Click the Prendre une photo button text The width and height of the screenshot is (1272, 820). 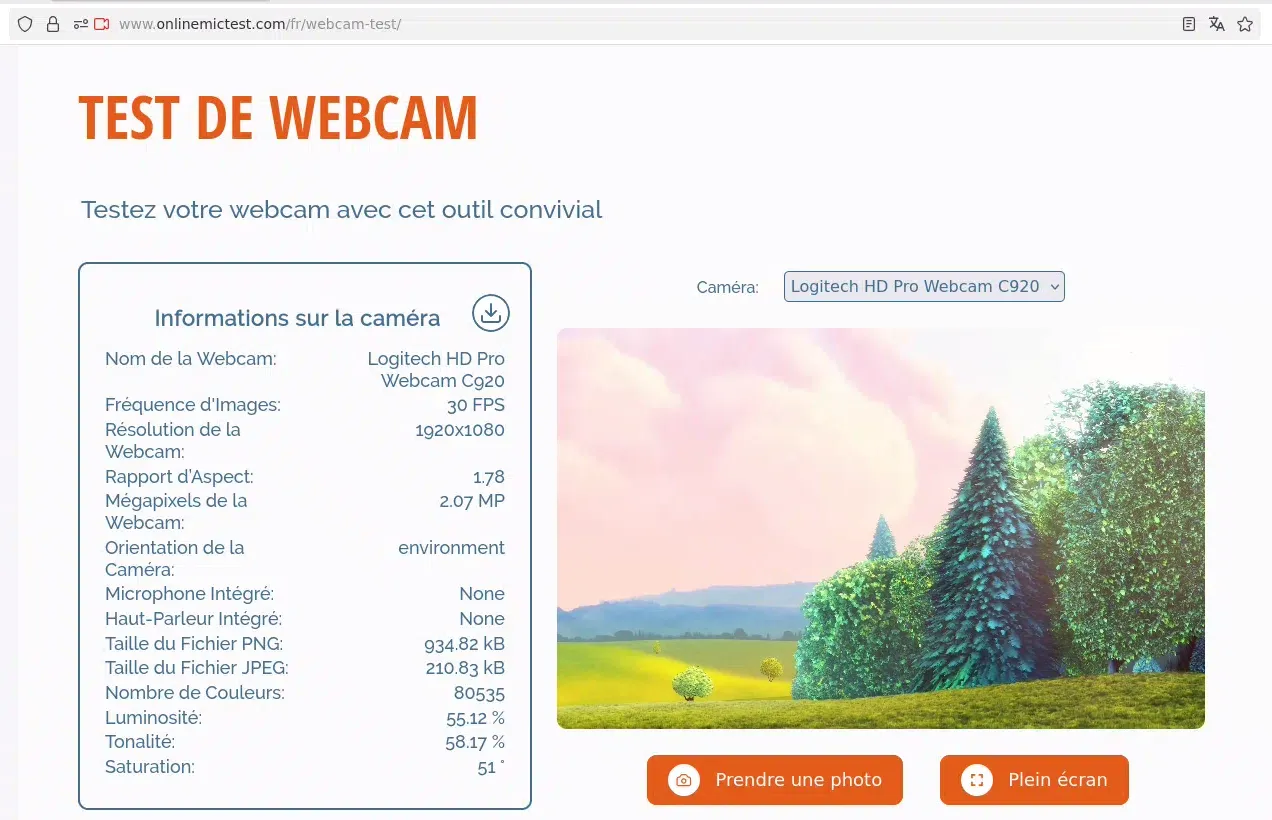(798, 780)
